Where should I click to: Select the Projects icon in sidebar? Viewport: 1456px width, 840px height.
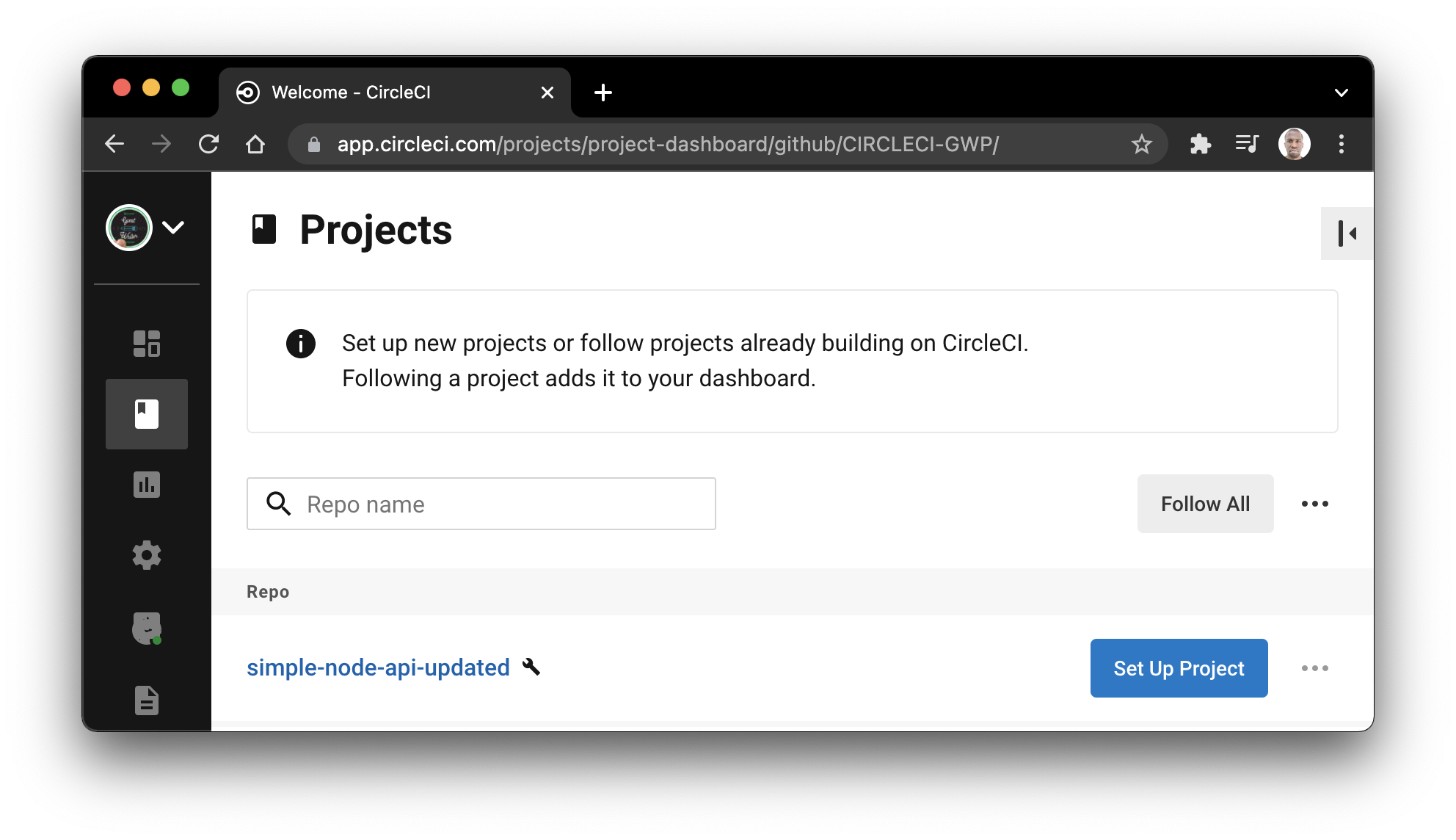click(x=147, y=414)
